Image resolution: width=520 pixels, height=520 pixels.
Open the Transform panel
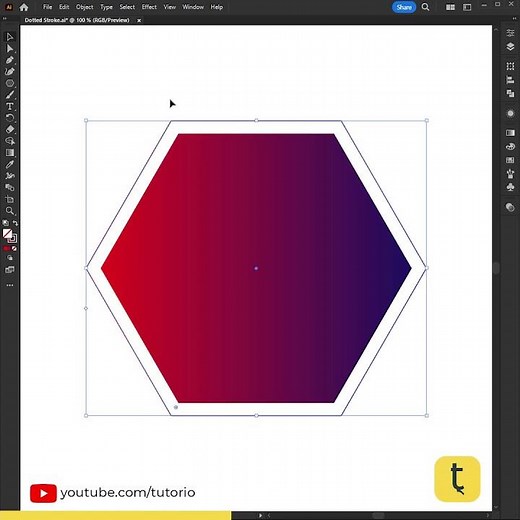(x=510, y=66)
